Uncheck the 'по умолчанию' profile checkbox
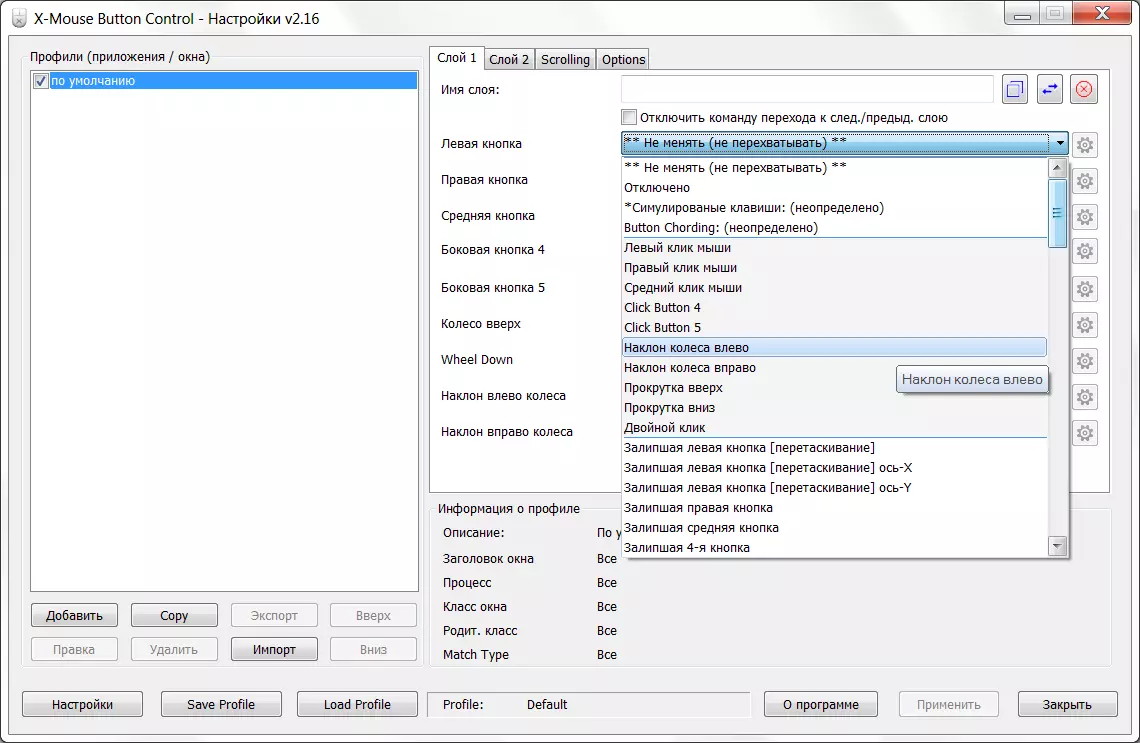1140x743 pixels. click(41, 81)
